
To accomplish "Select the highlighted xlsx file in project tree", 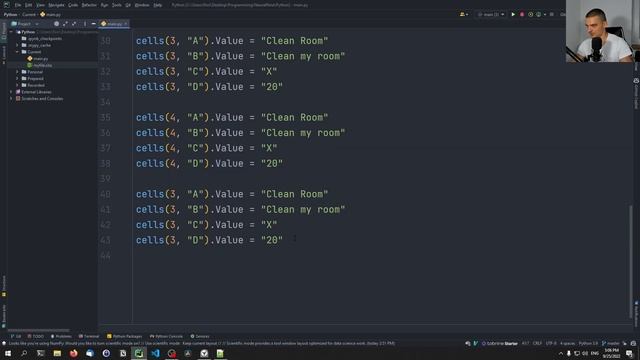I will pyautogui.click(x=40, y=65).
